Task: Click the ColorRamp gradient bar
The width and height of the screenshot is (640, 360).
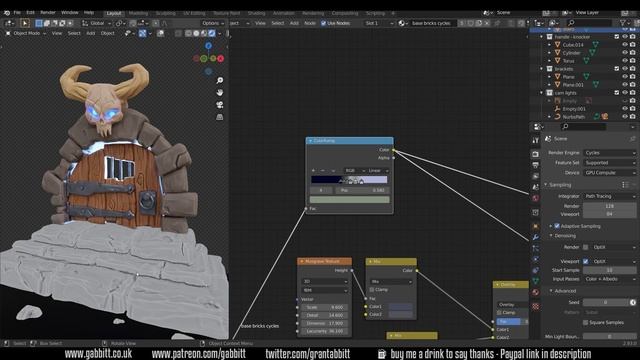Action: pos(349,180)
